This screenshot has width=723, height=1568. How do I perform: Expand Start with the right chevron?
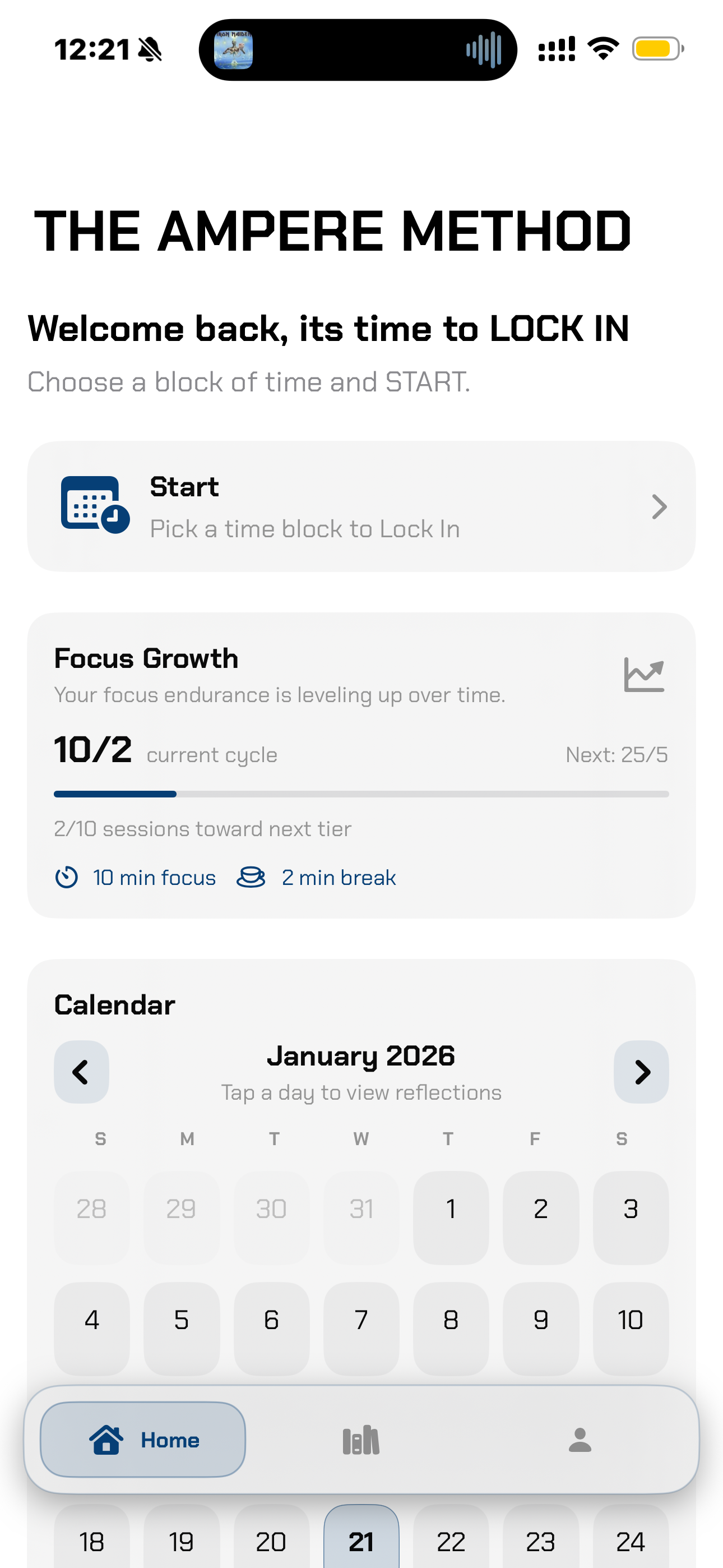click(659, 506)
